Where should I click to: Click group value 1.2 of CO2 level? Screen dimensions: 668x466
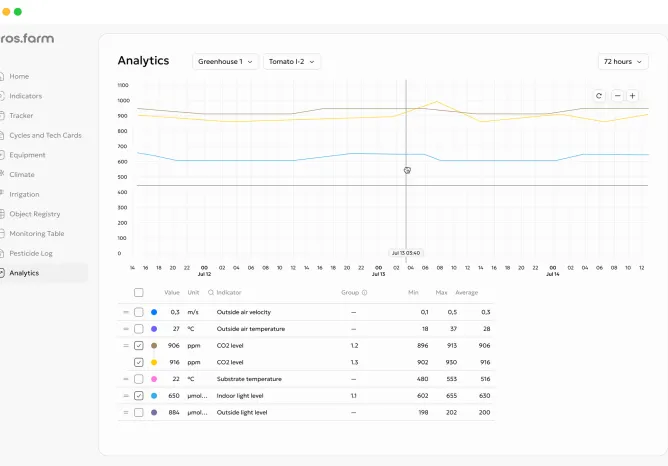[354, 345]
